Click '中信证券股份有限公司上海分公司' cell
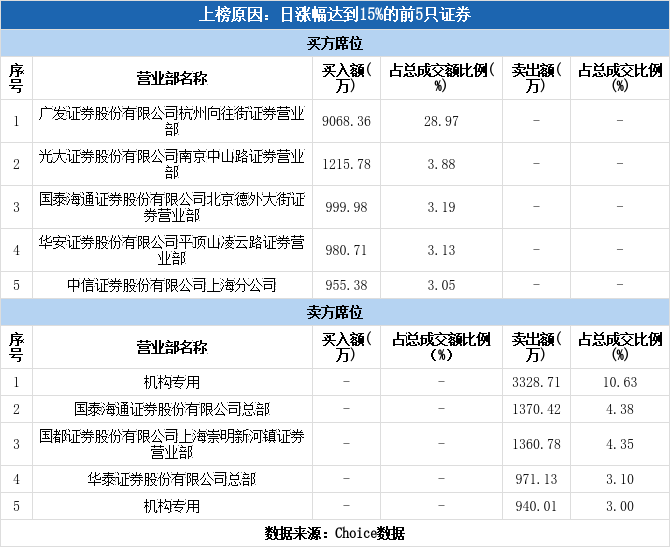 (172, 285)
